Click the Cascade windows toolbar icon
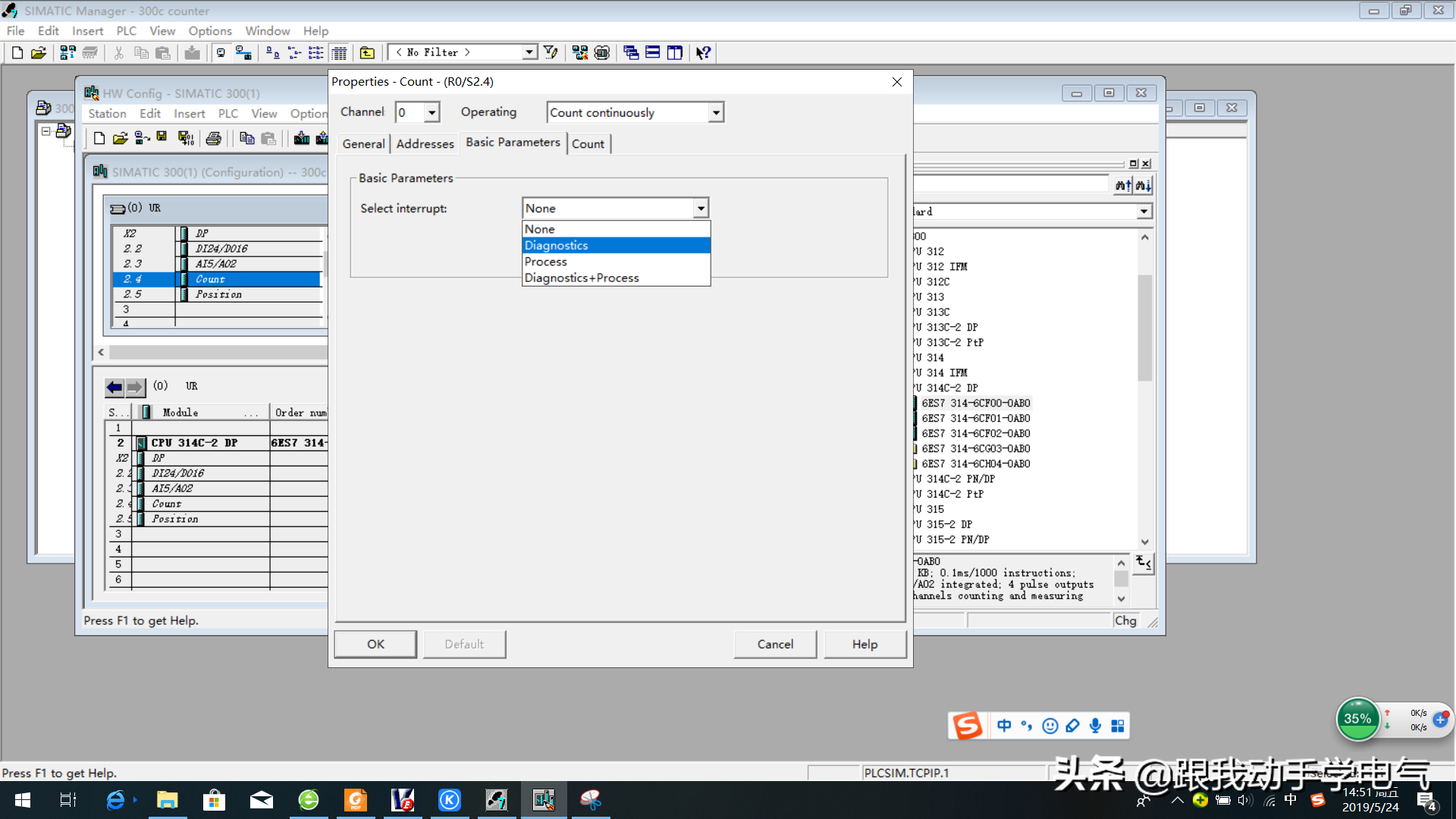The width and height of the screenshot is (1456, 819). 630,52
